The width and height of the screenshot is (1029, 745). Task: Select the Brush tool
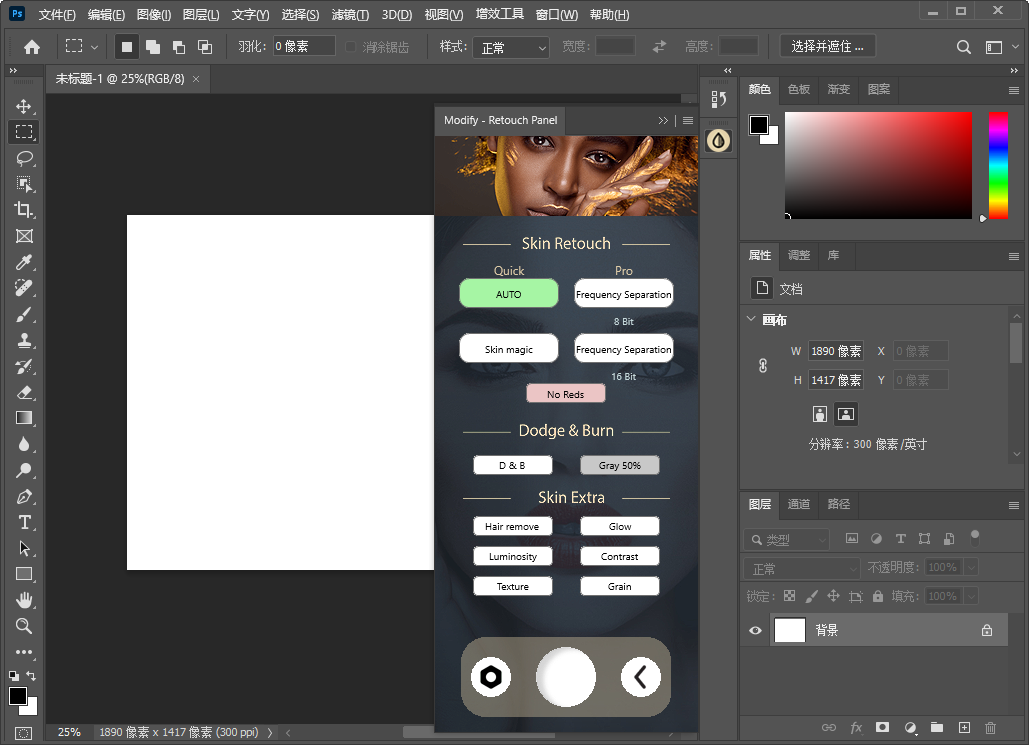[24, 314]
